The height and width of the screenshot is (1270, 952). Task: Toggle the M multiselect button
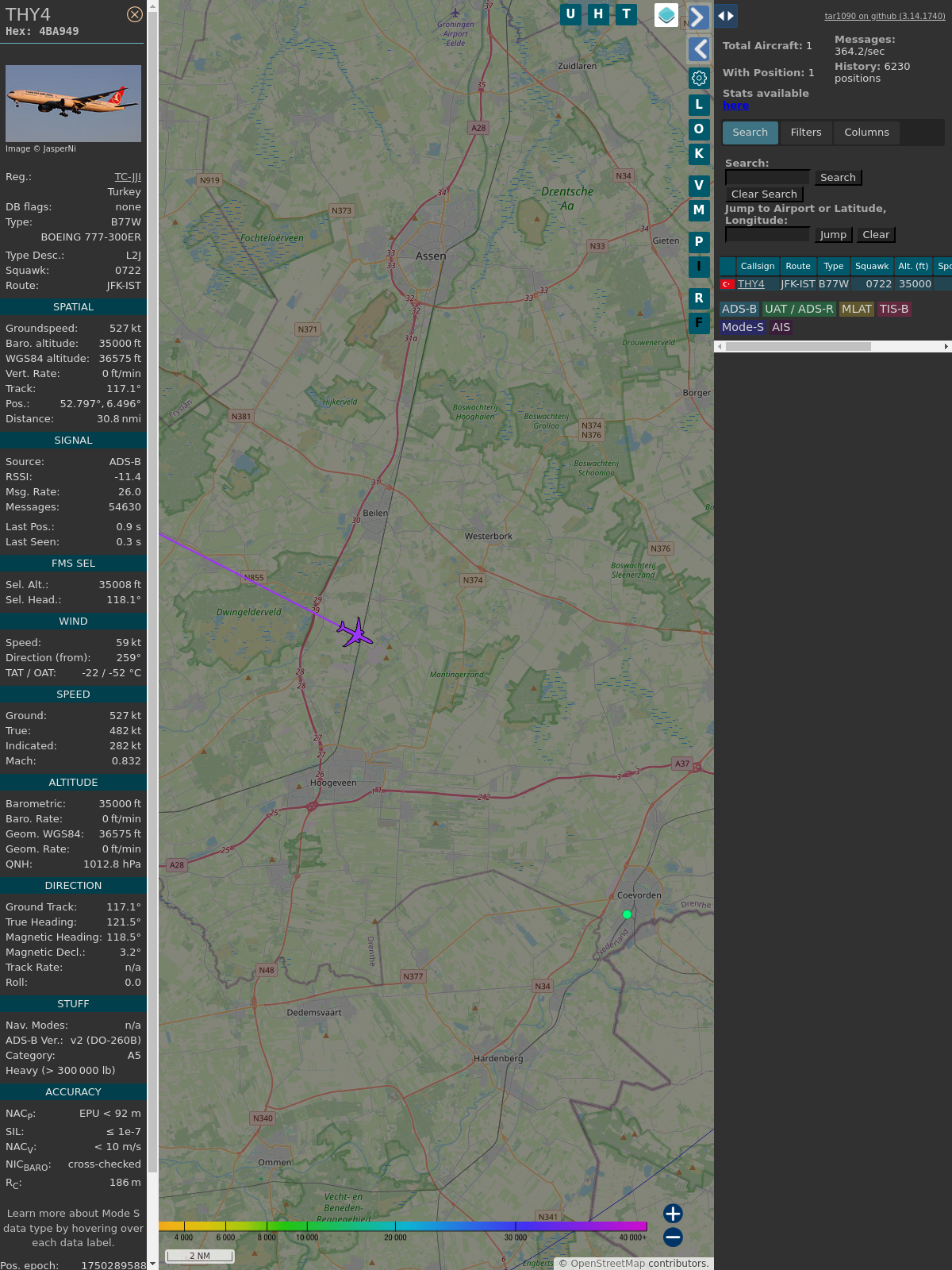pos(699,210)
